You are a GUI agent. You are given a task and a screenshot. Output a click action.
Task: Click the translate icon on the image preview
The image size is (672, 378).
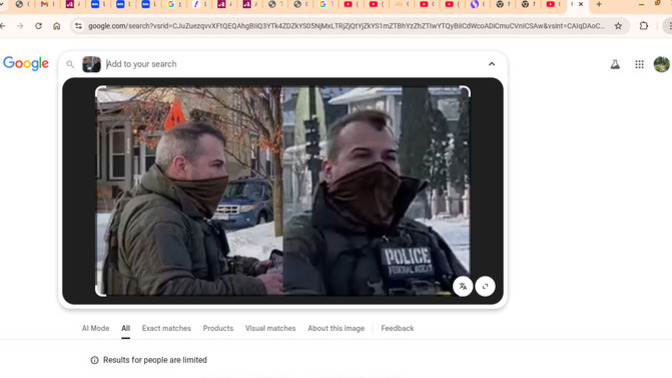463,286
